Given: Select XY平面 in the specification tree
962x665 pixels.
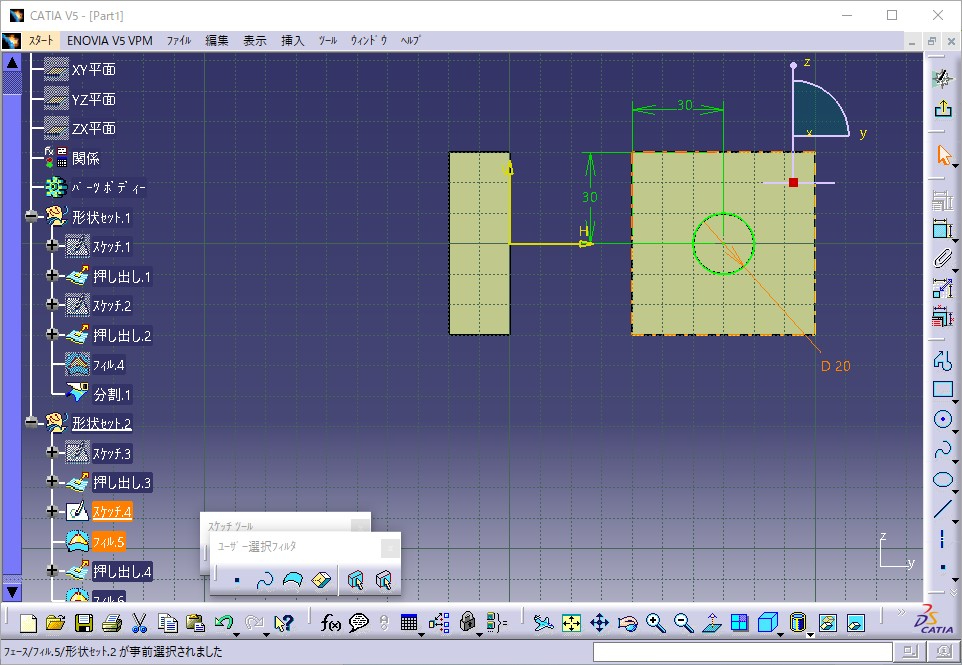Looking at the screenshot, I should [94, 70].
